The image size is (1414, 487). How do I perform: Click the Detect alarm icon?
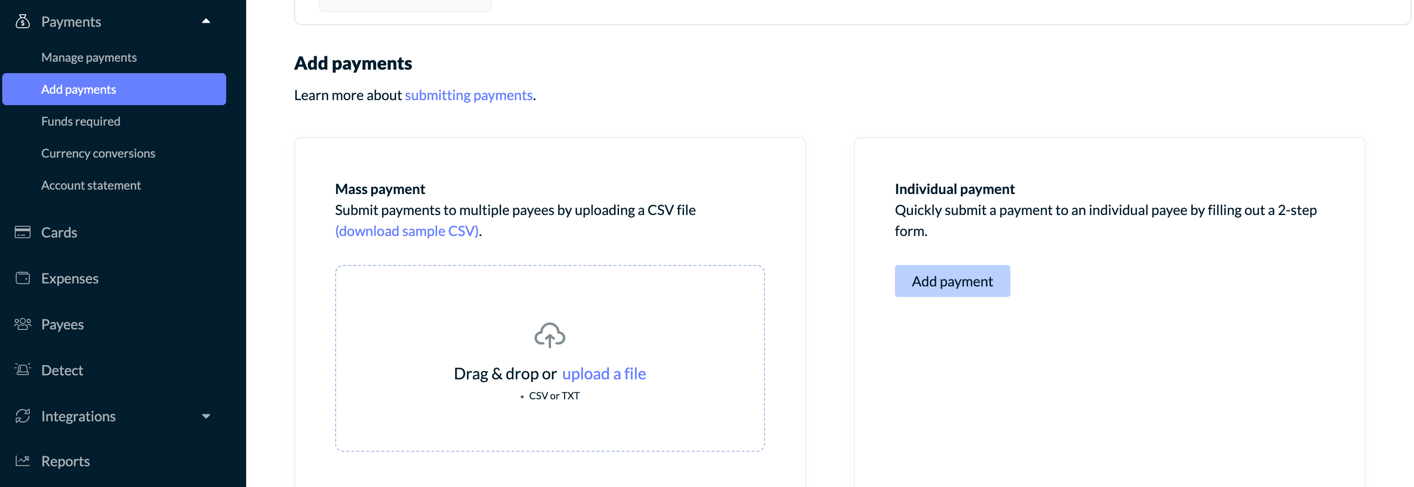coord(22,370)
